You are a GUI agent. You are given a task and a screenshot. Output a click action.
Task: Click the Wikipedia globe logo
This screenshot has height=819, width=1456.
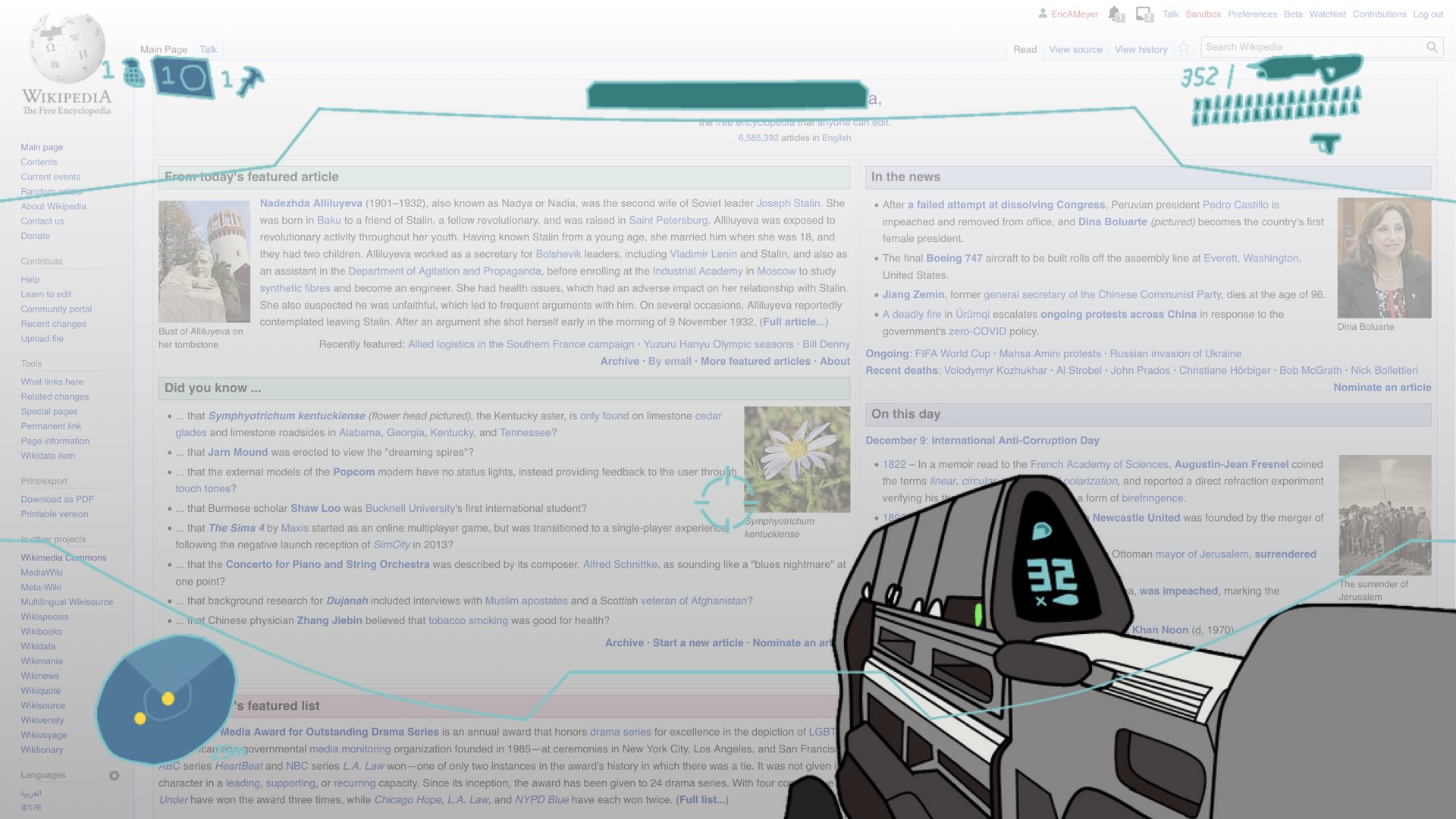click(x=67, y=49)
